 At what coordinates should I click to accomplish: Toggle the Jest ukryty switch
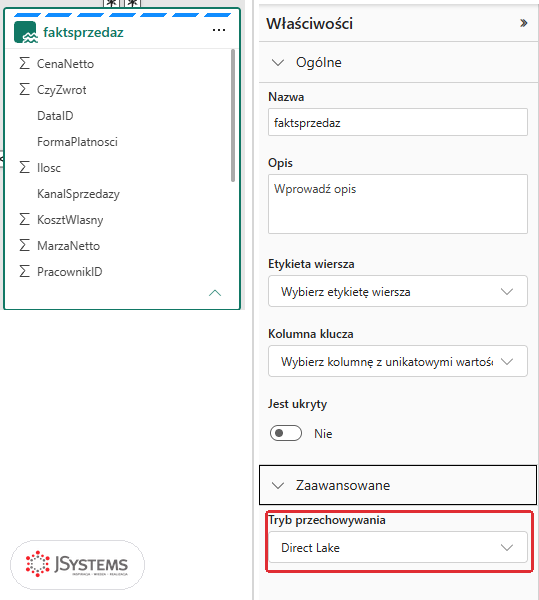click(286, 433)
